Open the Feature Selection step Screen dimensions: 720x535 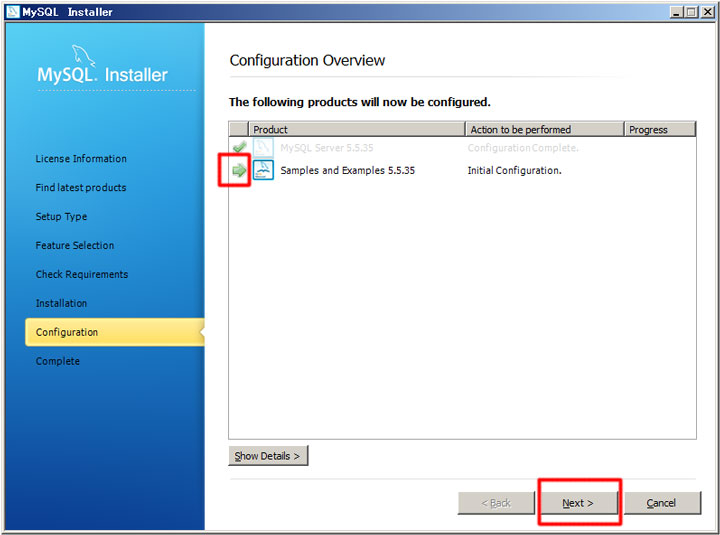point(75,245)
